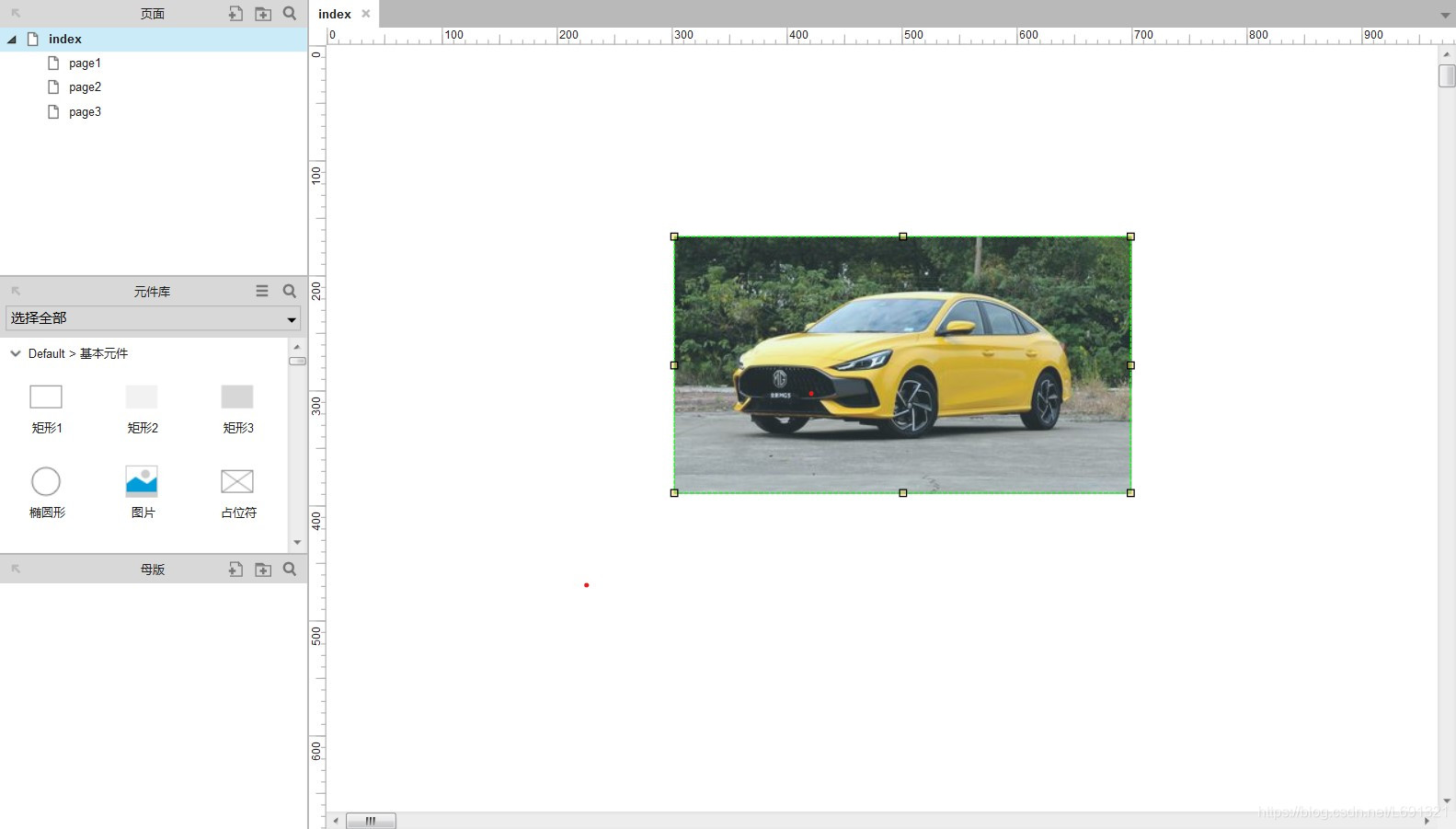Click the canvas scroll-down arrow

[x=1447, y=801]
